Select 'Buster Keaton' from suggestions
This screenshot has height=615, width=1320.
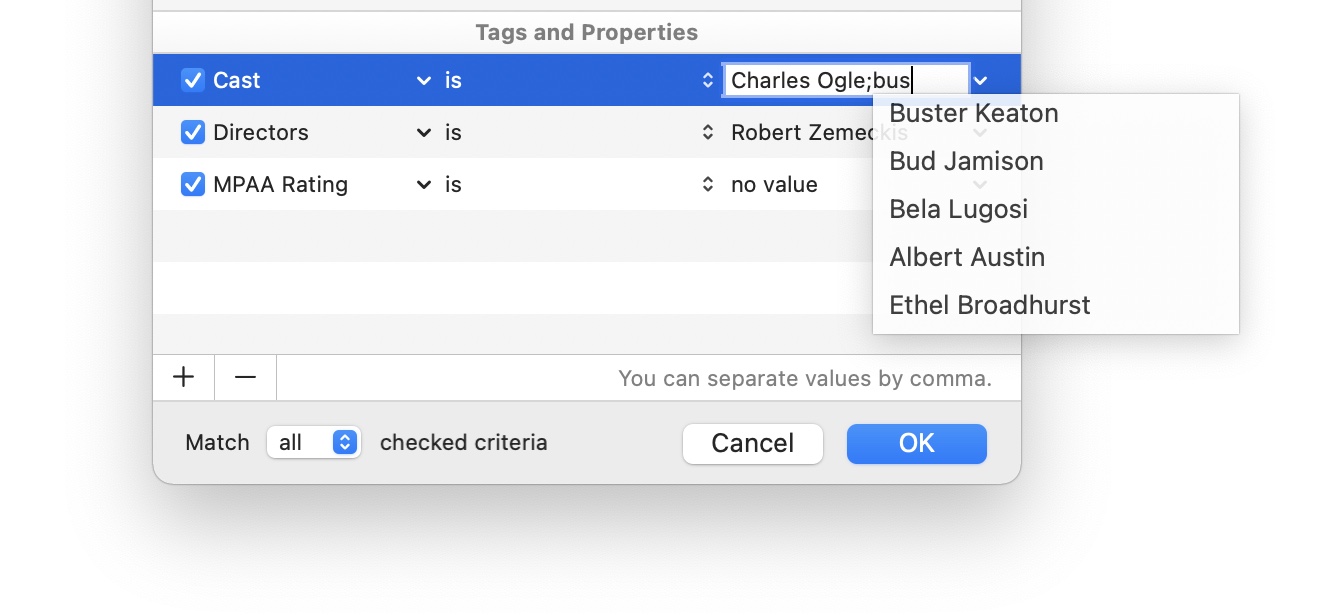[973, 113]
